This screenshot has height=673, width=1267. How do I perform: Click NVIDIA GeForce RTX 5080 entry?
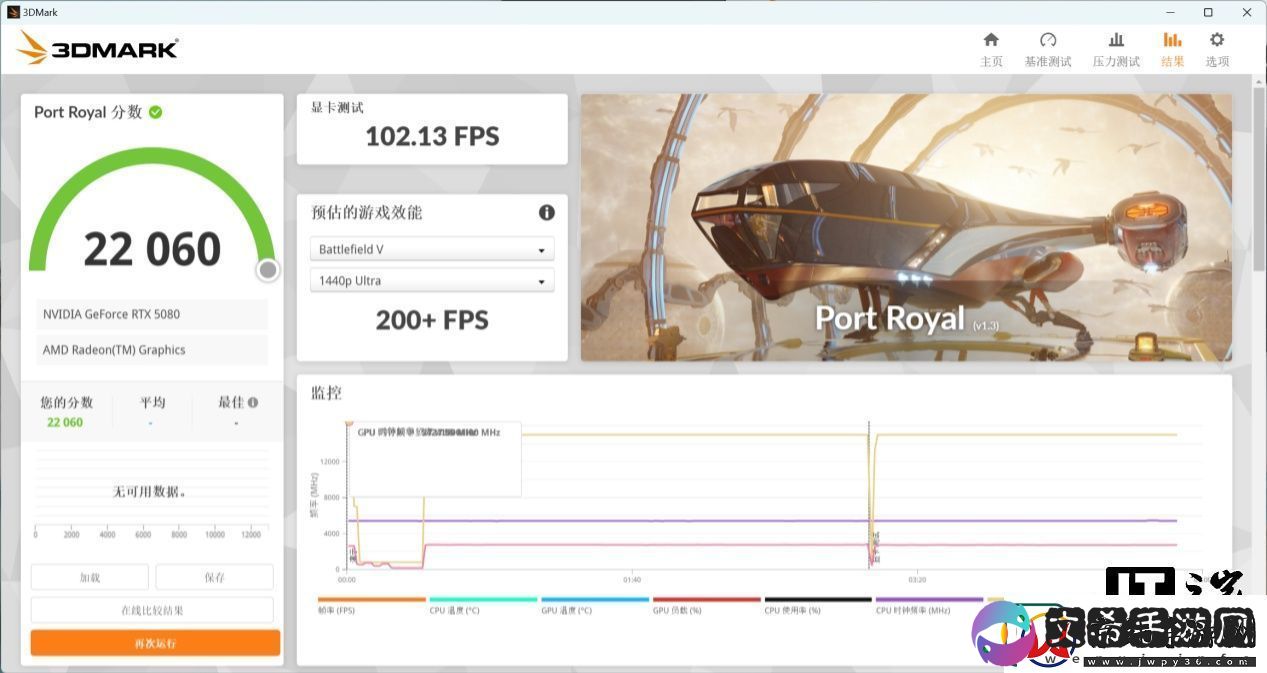pyautogui.click(x=152, y=314)
